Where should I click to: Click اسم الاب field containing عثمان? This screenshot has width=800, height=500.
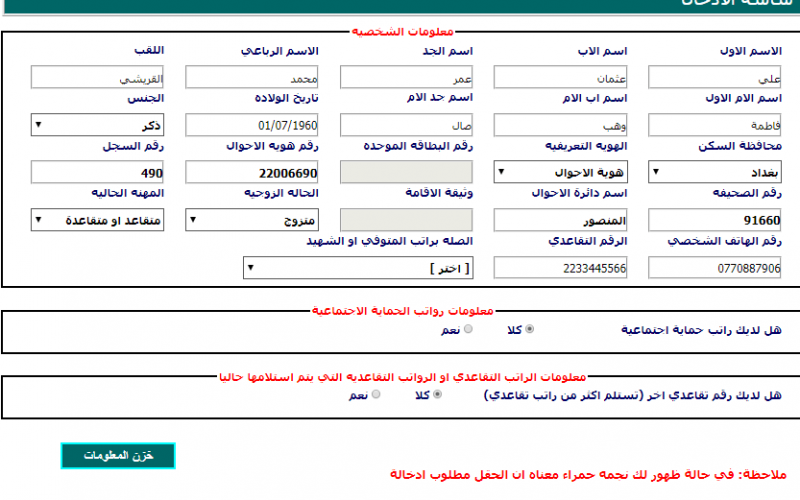560,78
